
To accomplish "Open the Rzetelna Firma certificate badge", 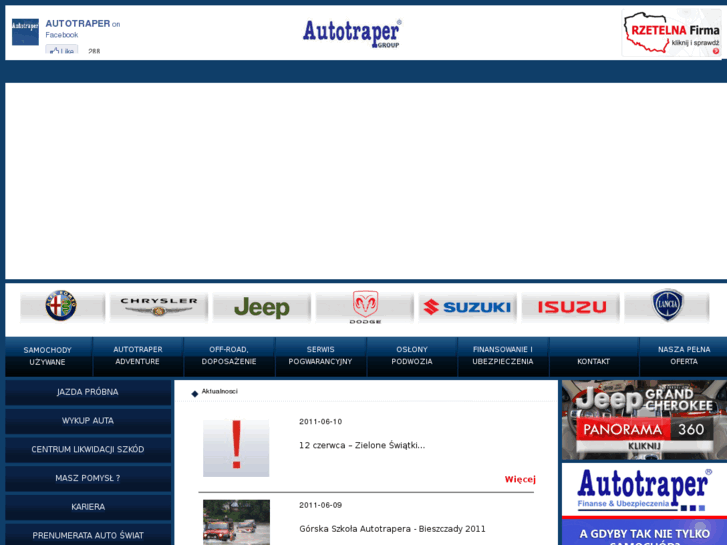I will click(x=671, y=33).
